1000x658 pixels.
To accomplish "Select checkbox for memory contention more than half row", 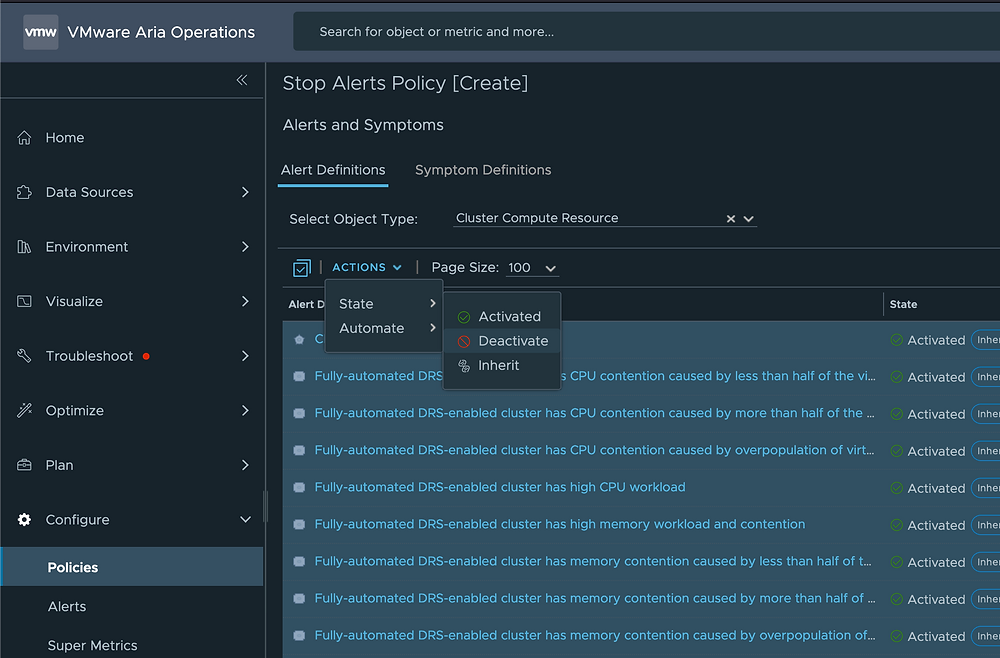I will tap(299, 598).
